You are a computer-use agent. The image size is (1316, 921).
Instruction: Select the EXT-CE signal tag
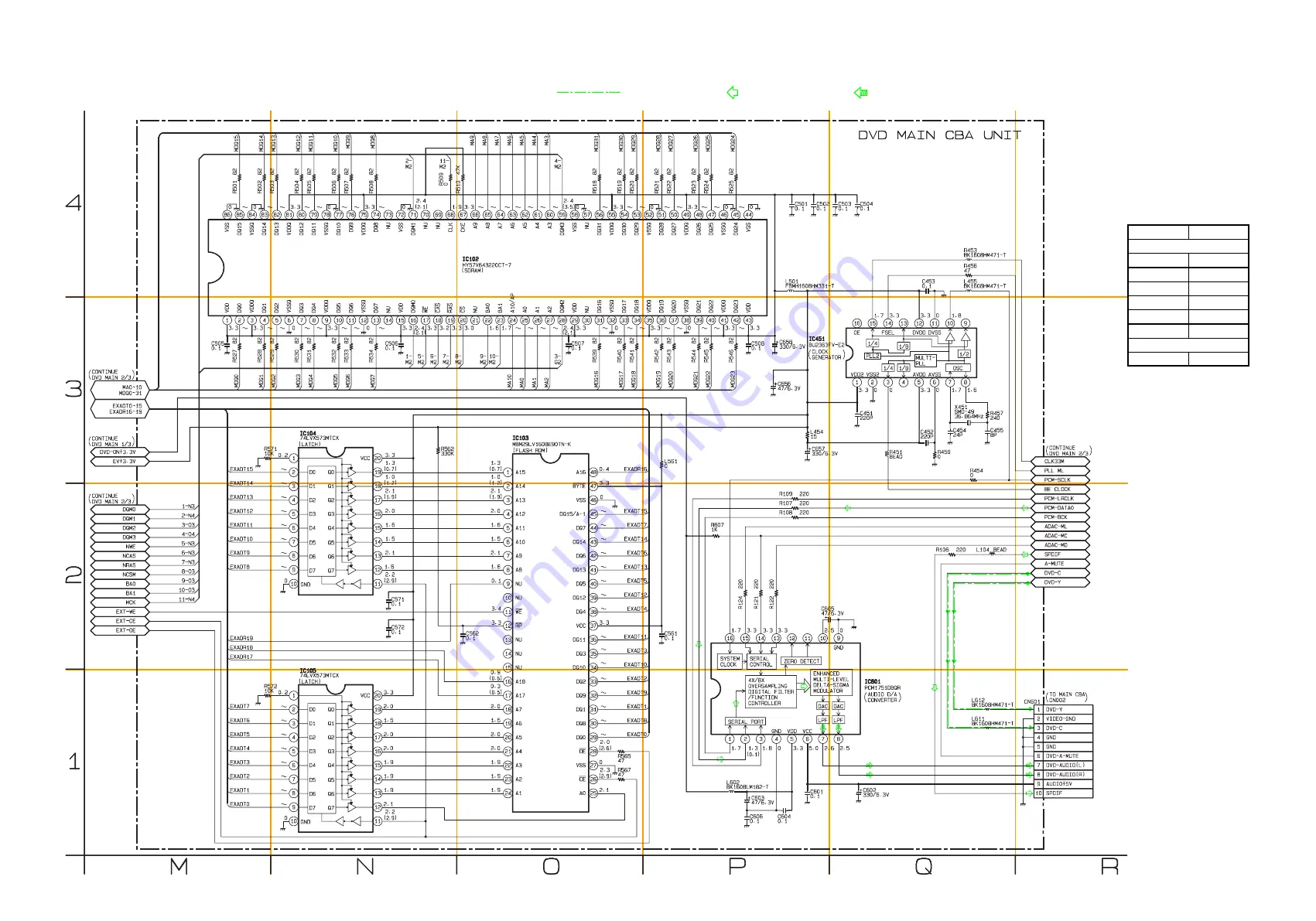118,621
